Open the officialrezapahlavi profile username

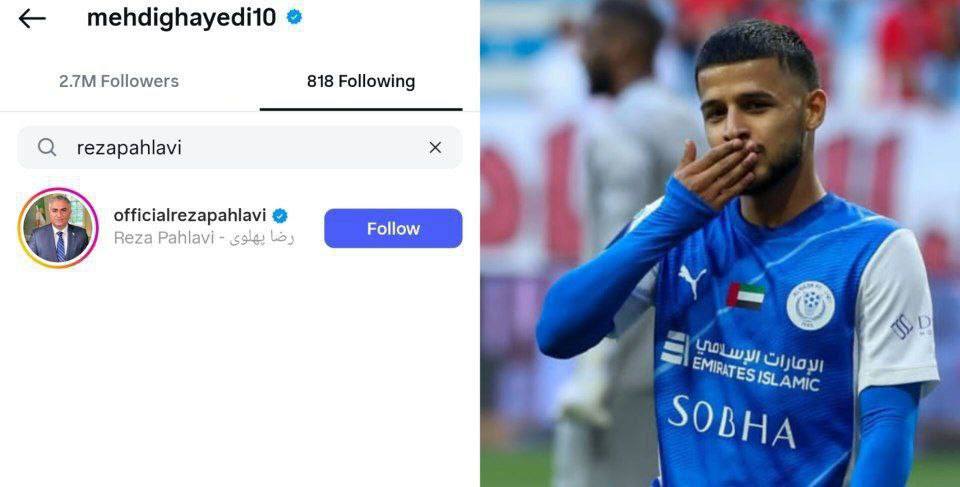(190, 215)
